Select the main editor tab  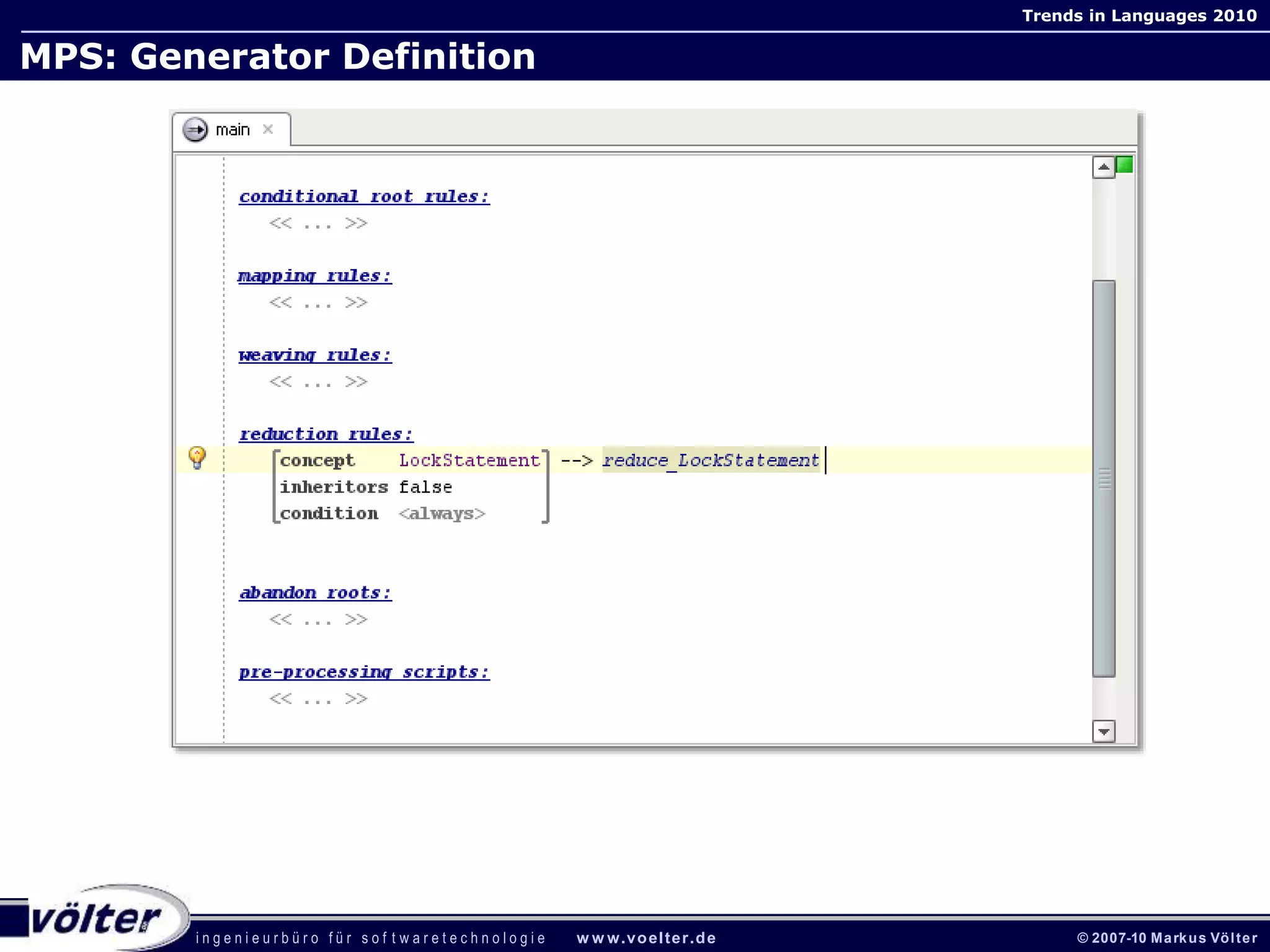[231, 130]
